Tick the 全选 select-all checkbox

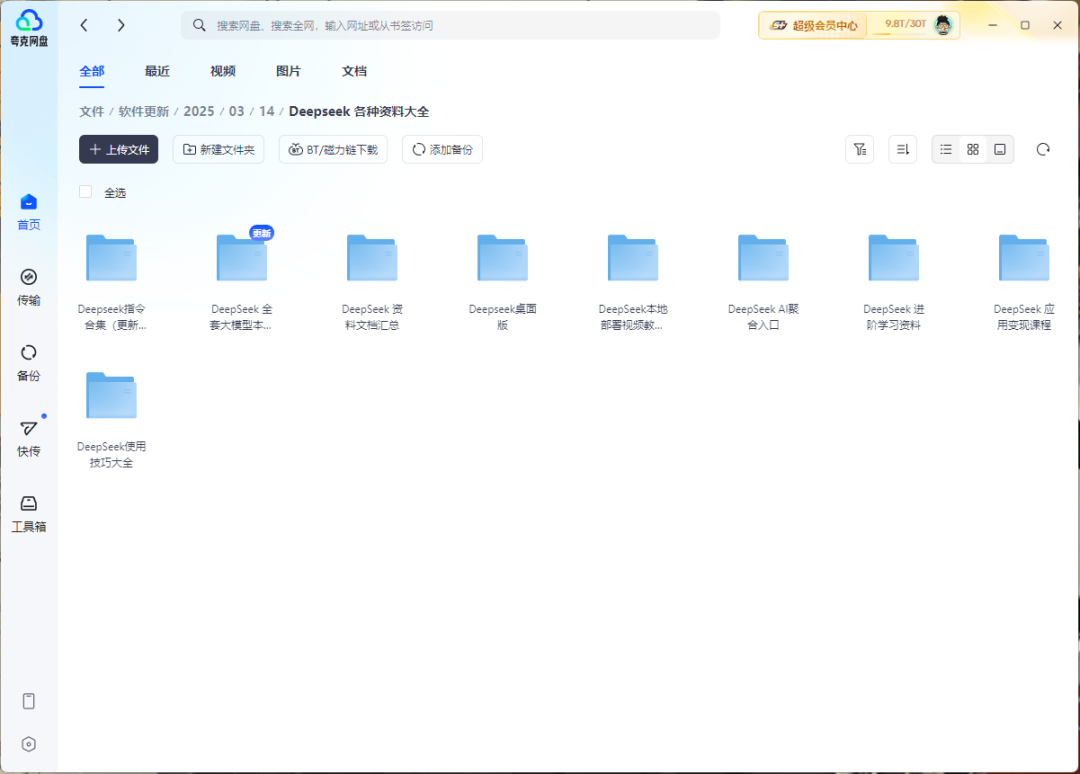(86, 192)
